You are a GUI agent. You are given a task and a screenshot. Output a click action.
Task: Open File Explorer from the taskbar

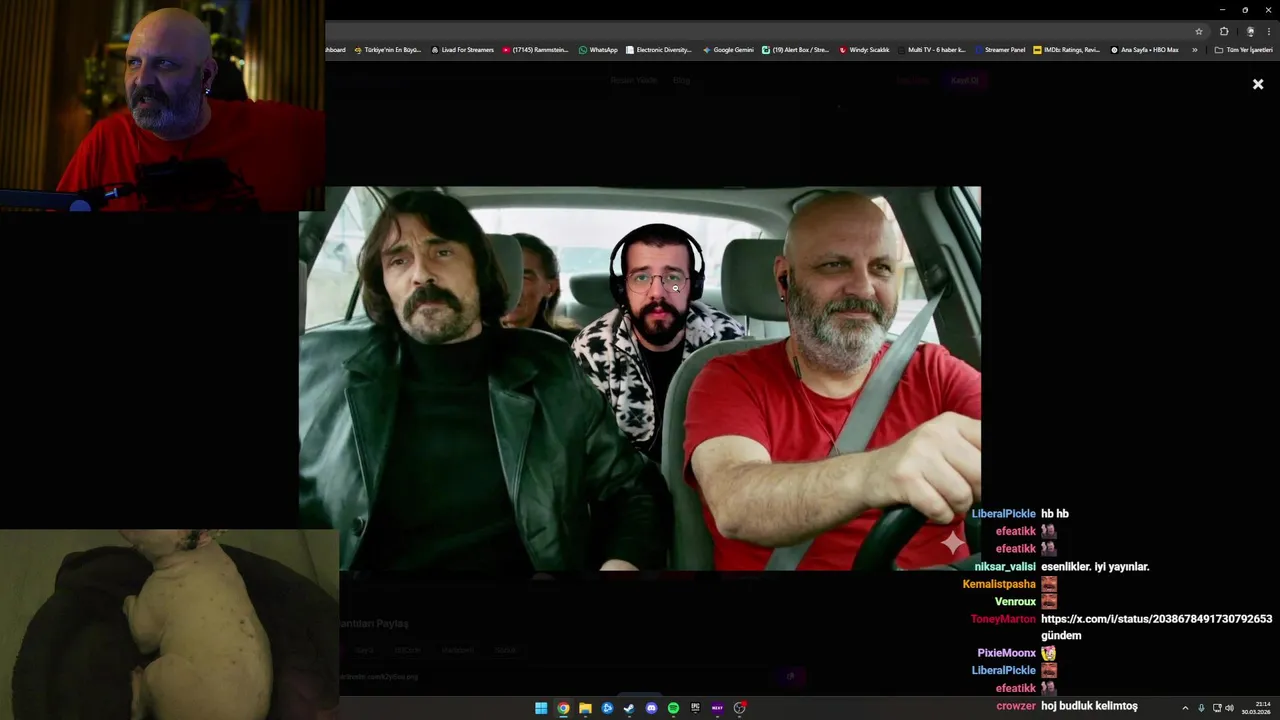(585, 708)
